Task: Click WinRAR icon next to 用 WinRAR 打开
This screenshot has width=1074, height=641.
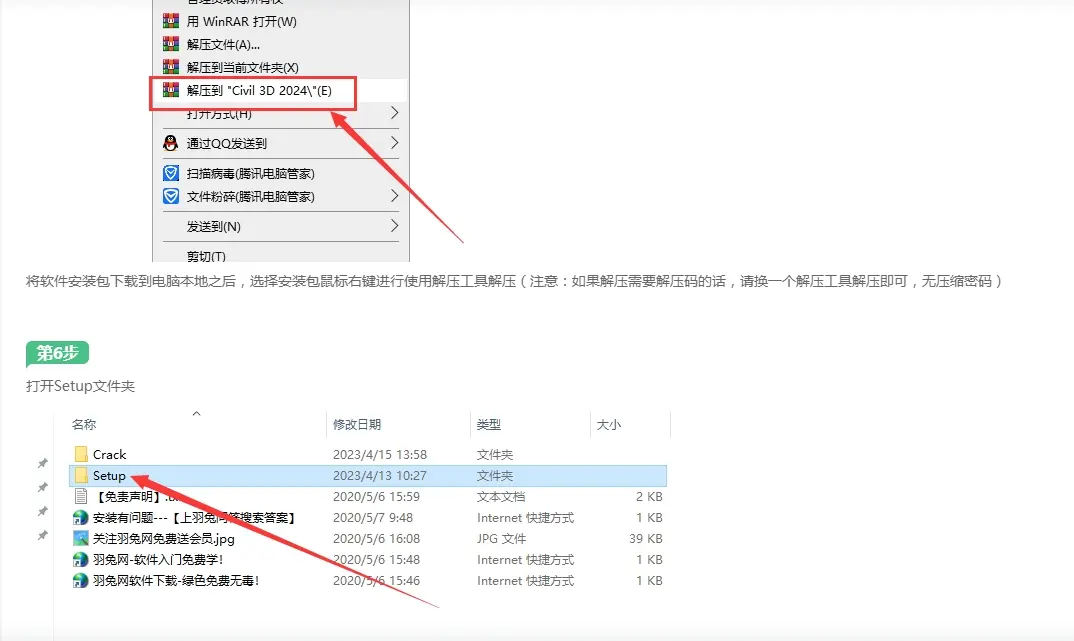Action: 171,21
